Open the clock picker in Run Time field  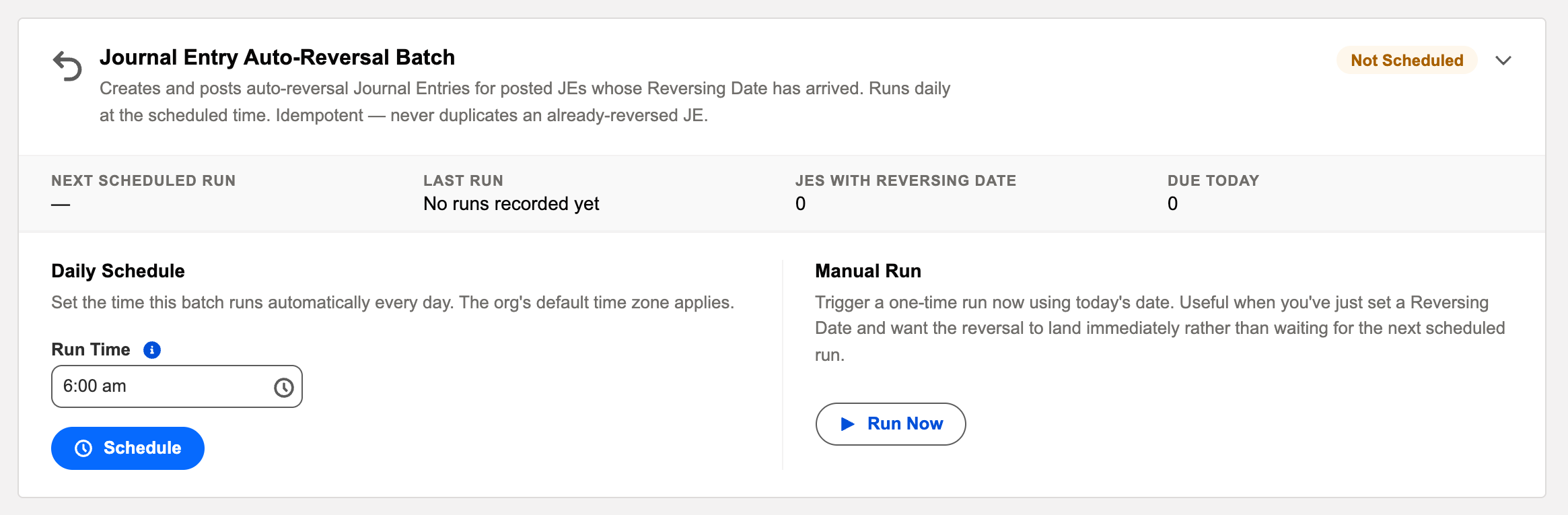point(283,387)
